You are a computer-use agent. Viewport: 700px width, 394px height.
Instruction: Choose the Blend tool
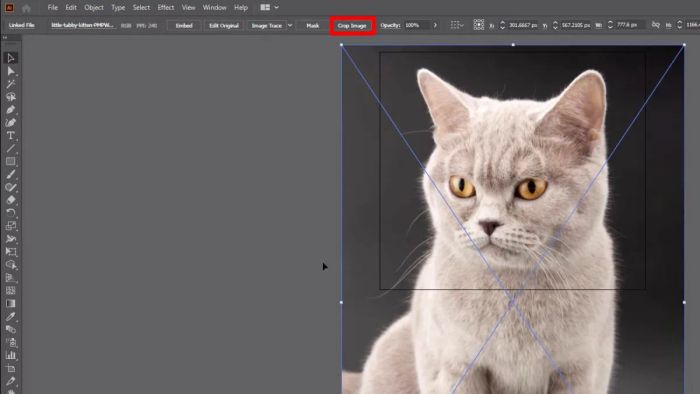[x=11, y=330]
